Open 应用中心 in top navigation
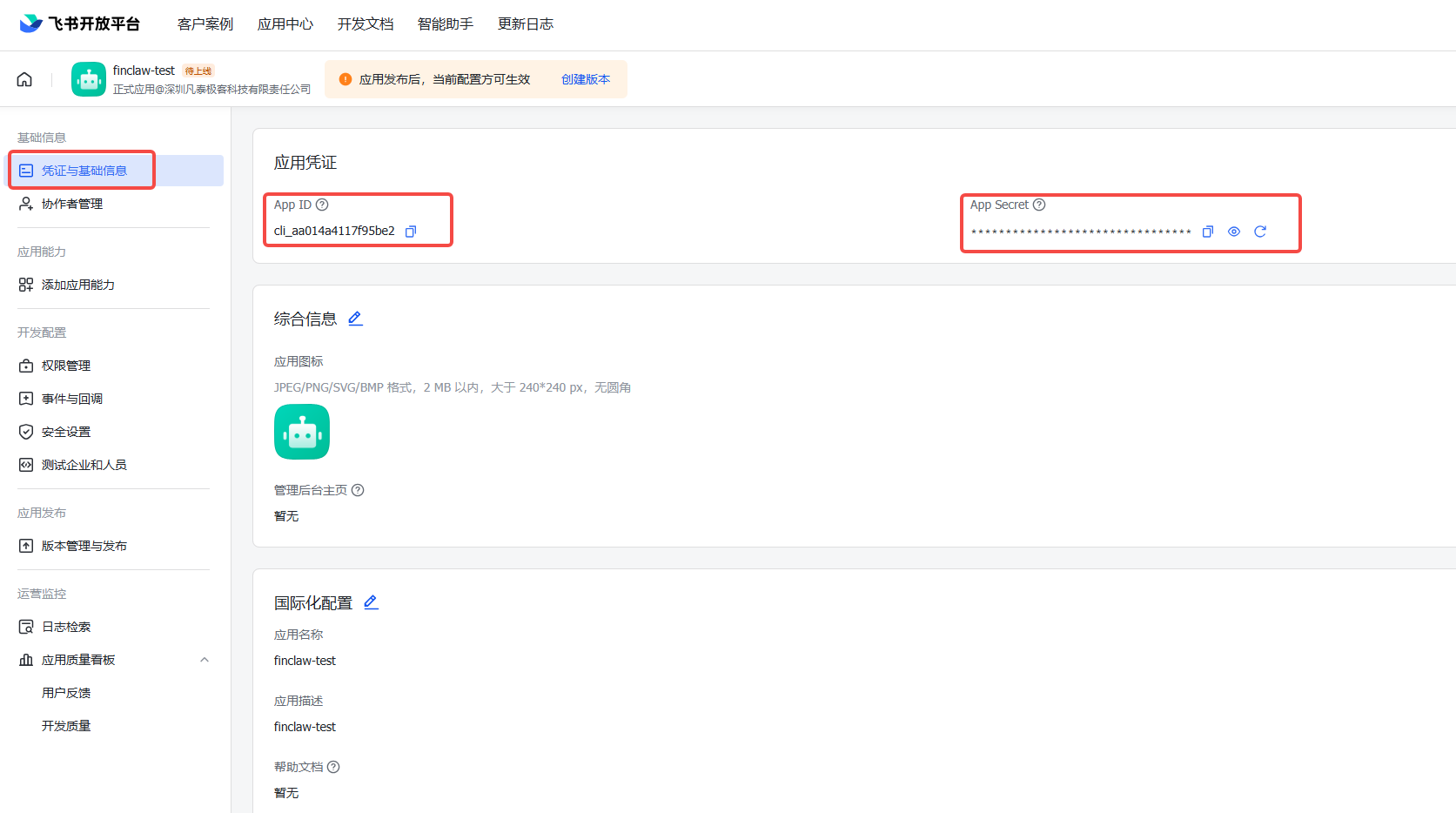Viewport: 1456px width, 813px height. pos(285,24)
